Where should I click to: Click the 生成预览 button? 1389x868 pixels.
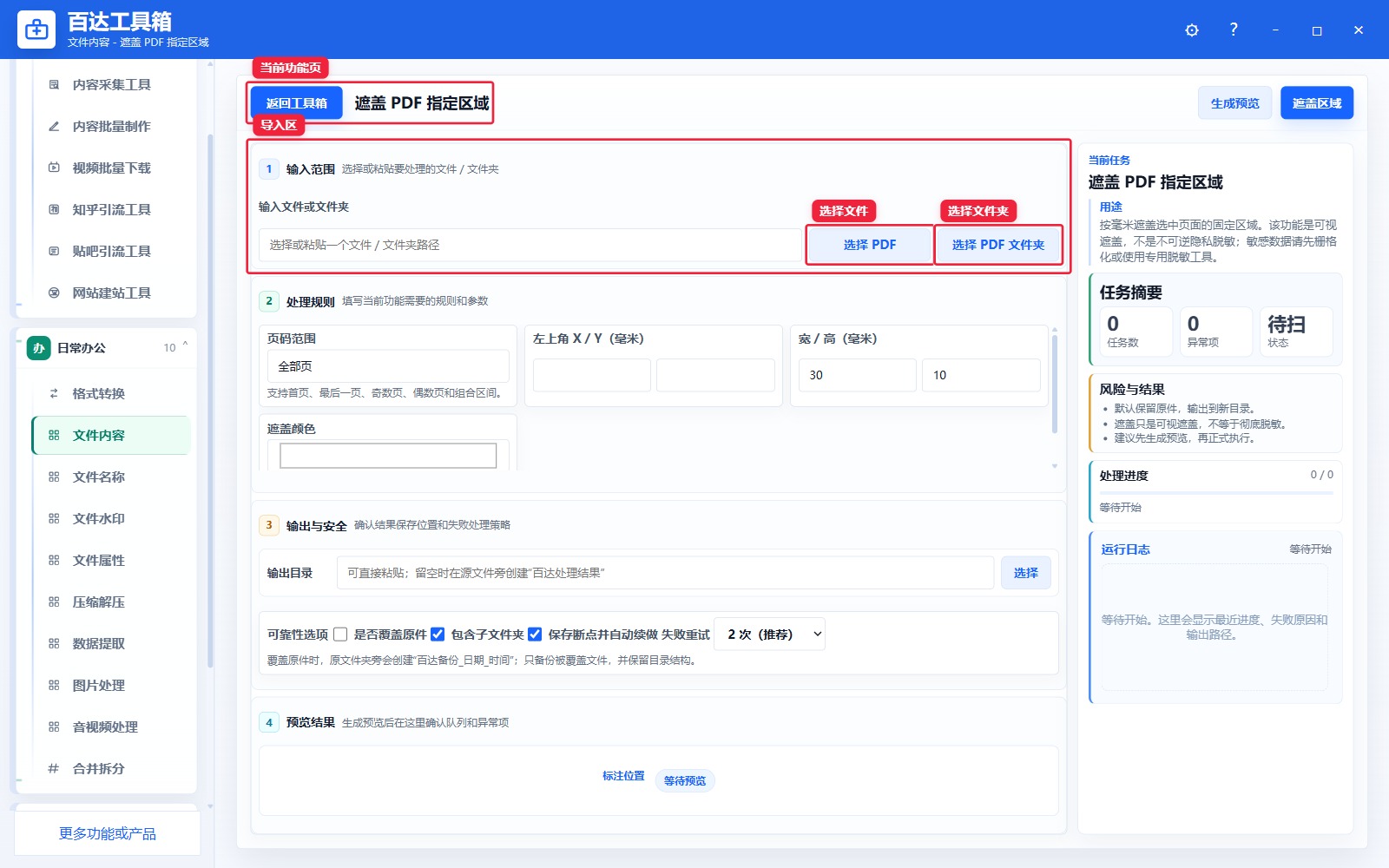coord(1235,103)
